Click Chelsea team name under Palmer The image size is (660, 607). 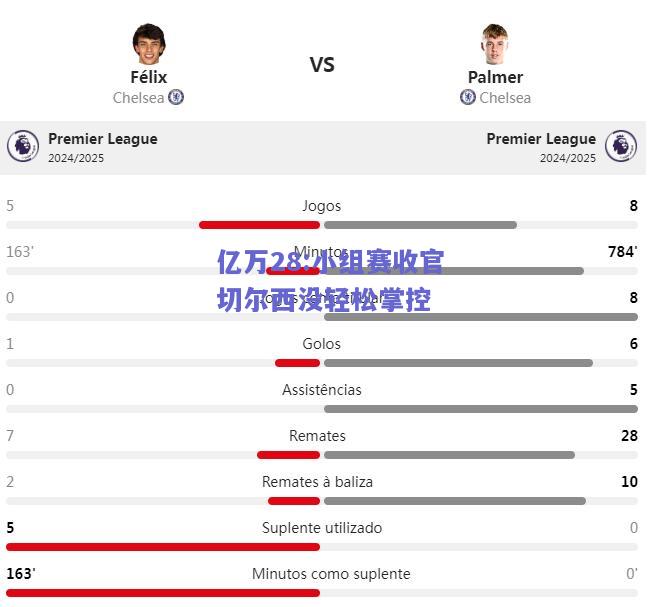click(x=505, y=98)
